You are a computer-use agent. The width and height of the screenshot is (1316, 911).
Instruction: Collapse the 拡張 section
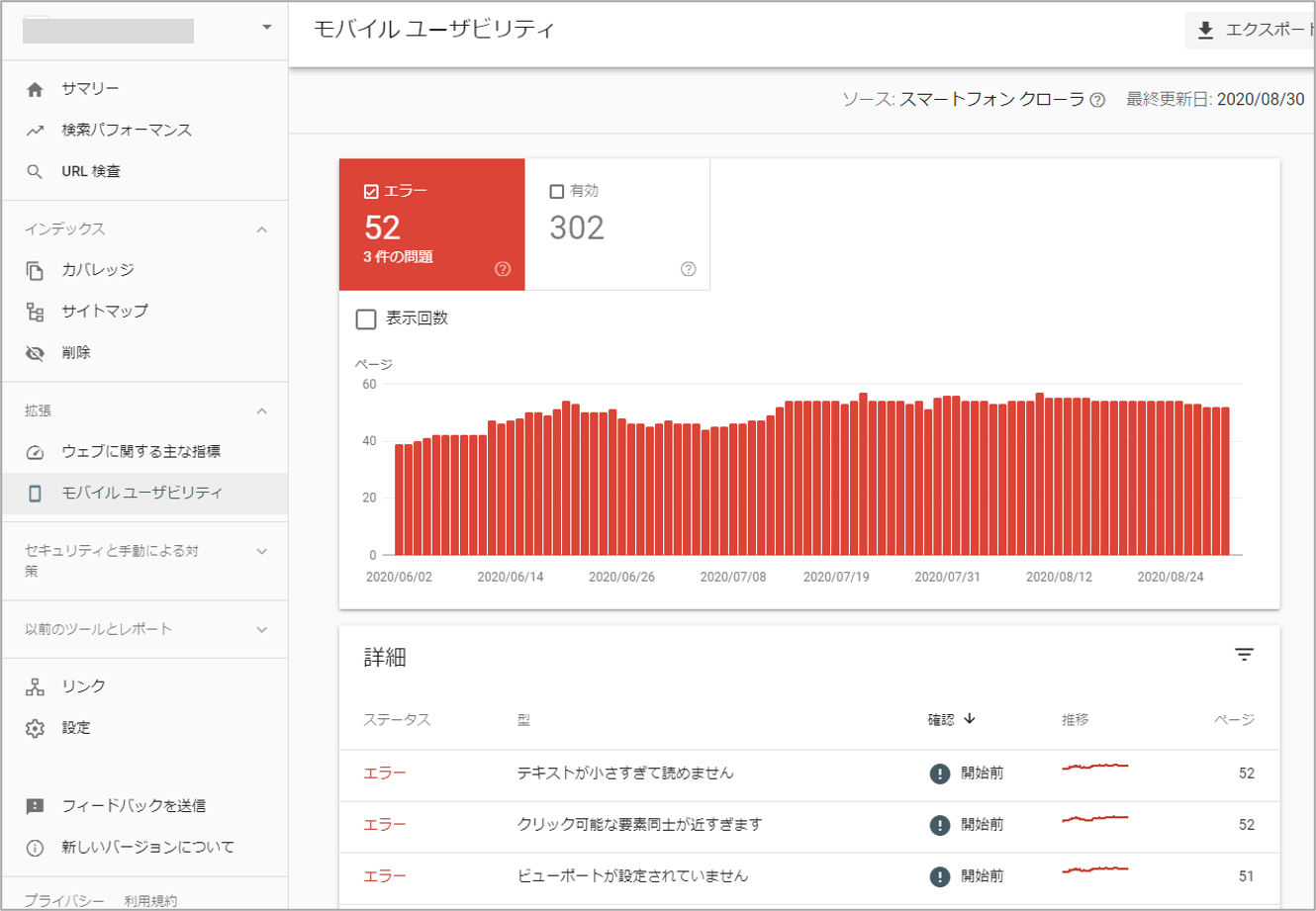[x=261, y=411]
